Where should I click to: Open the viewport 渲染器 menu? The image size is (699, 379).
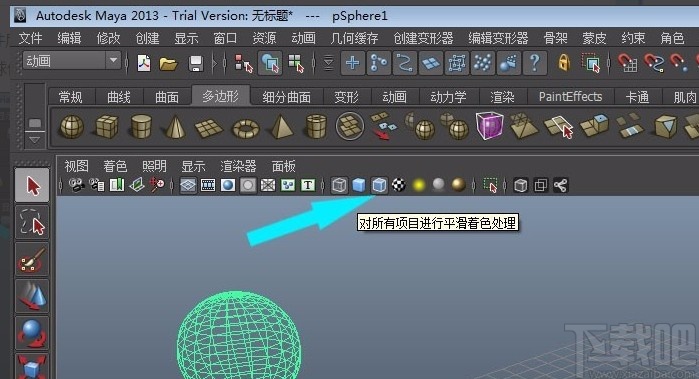tap(238, 166)
